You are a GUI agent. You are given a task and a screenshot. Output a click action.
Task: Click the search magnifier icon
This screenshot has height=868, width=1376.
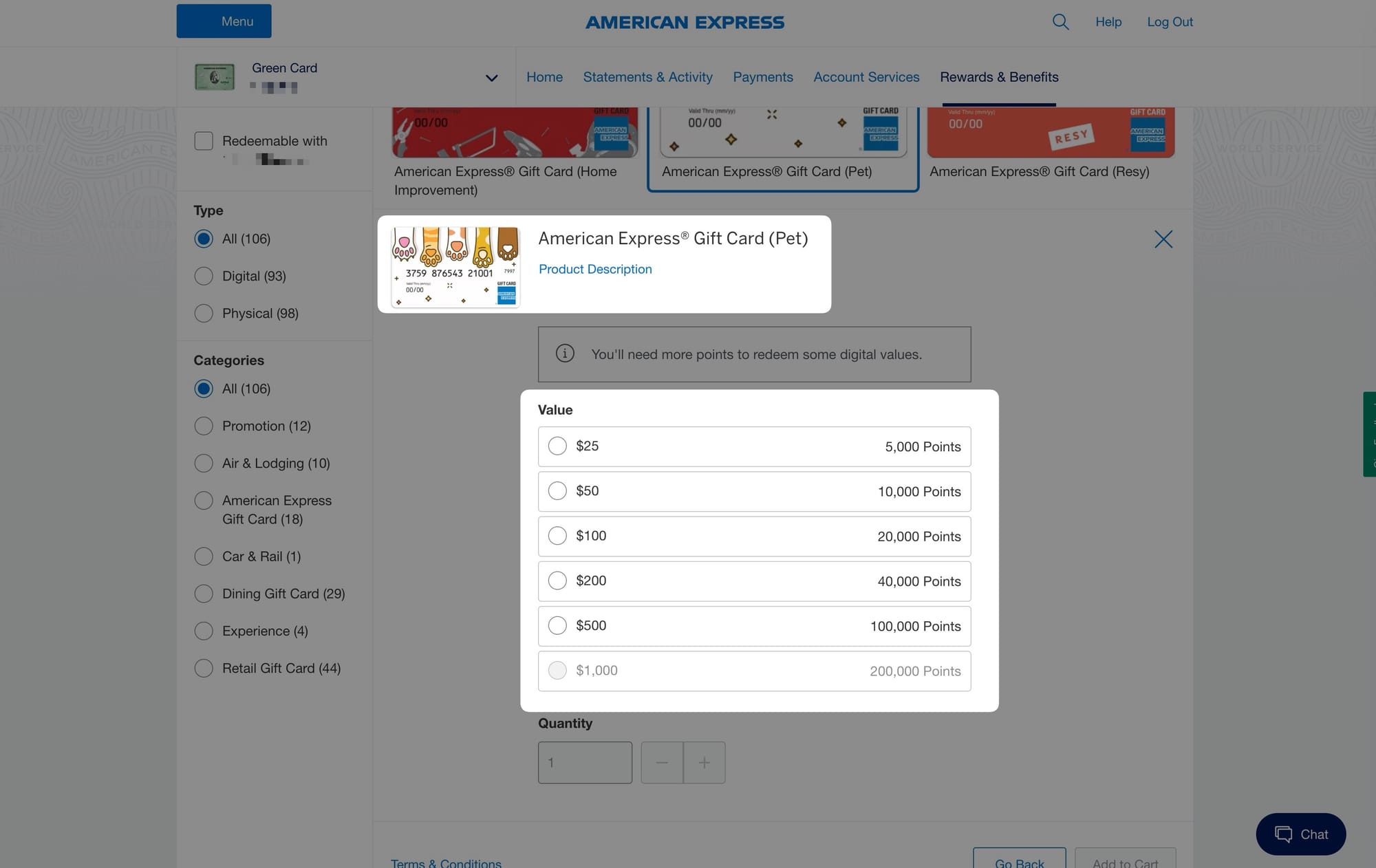coord(1060,22)
